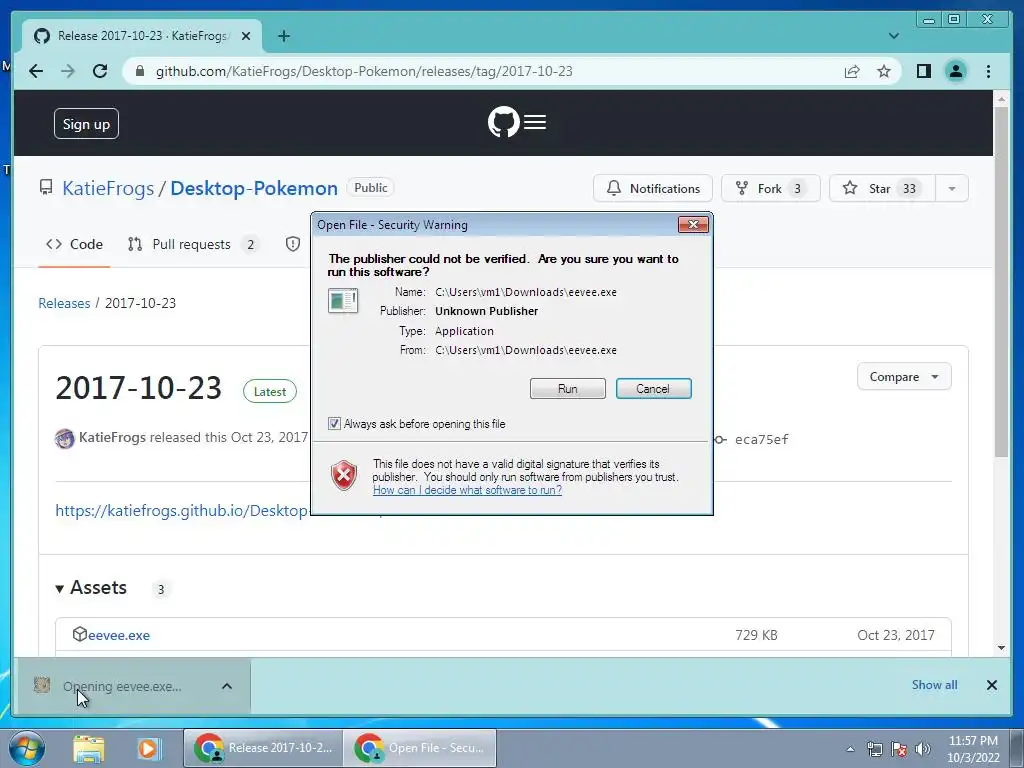Open Chrome three-dot menu

tap(988, 71)
